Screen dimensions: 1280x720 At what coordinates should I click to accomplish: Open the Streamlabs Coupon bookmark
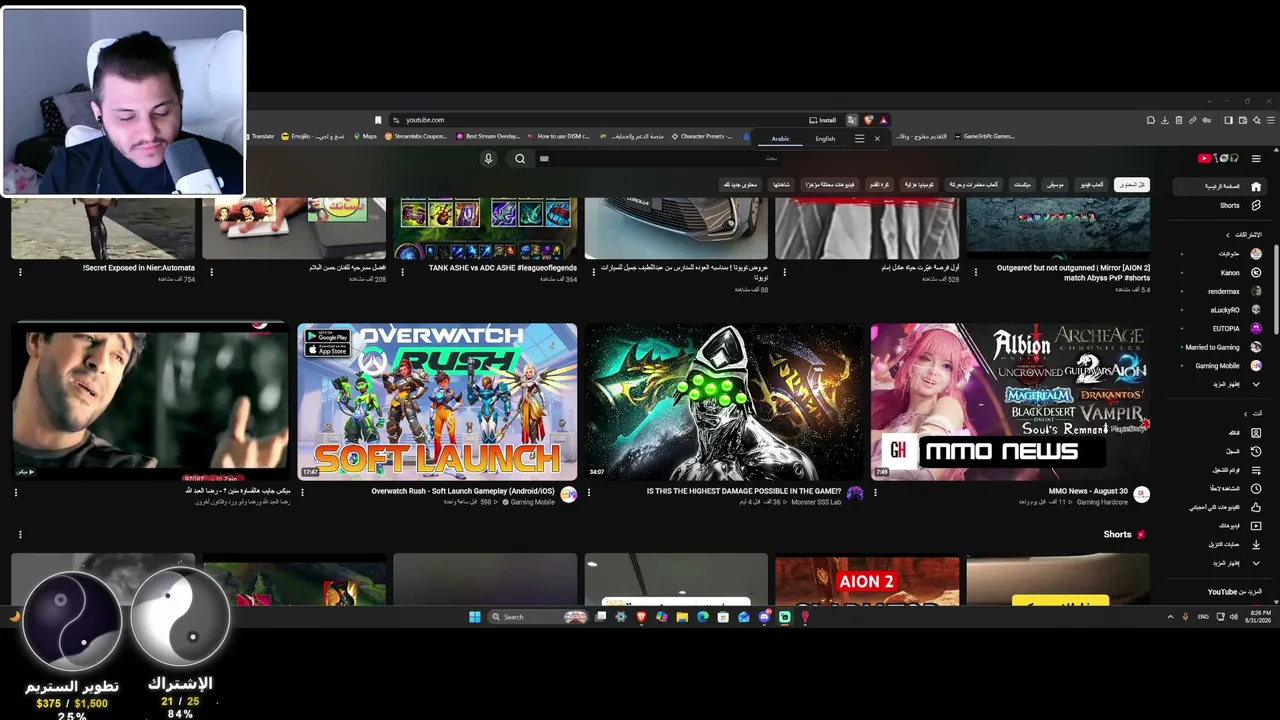pyautogui.click(x=416, y=136)
